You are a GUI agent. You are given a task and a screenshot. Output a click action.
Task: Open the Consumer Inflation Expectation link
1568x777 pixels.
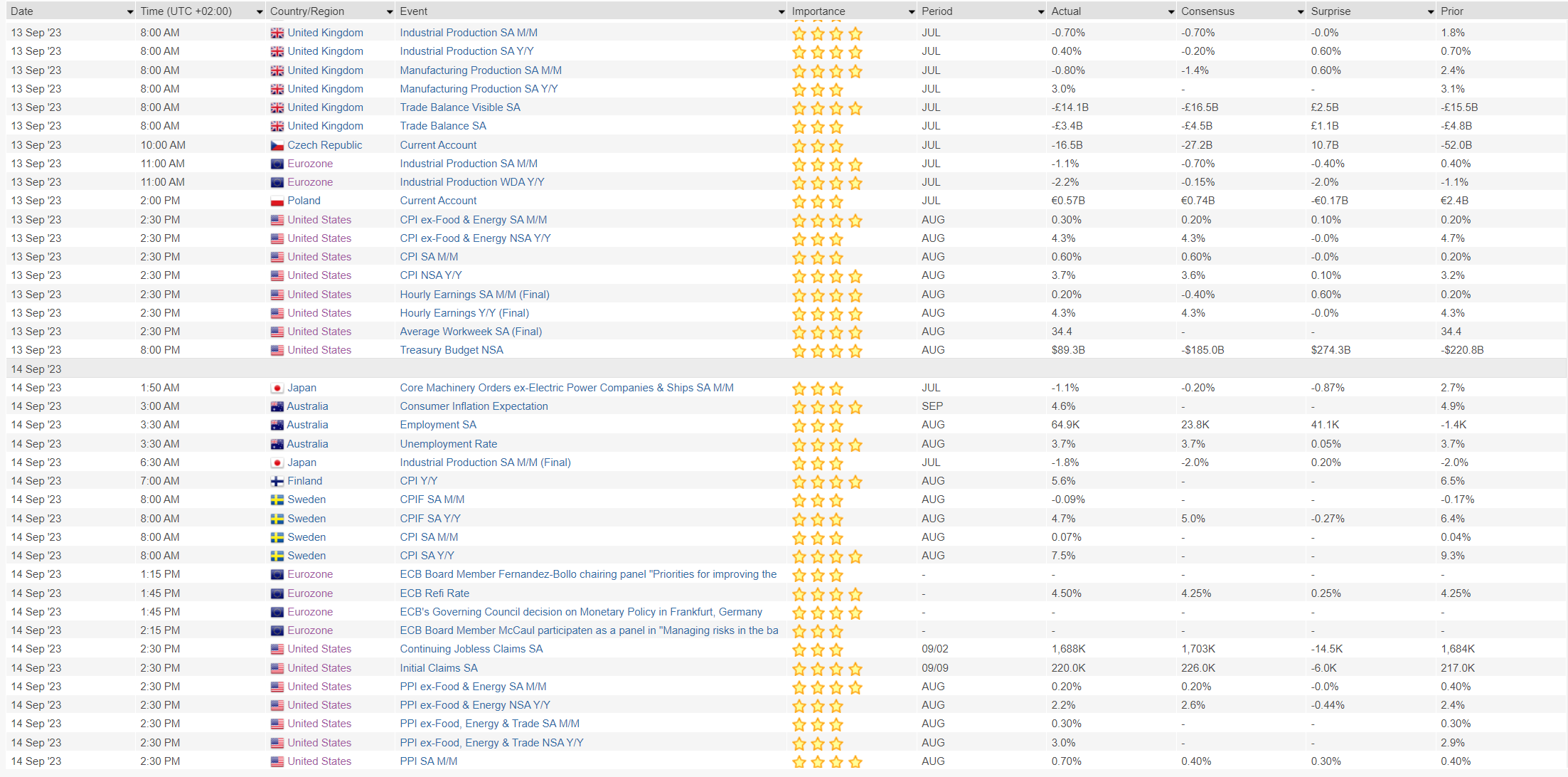point(474,406)
